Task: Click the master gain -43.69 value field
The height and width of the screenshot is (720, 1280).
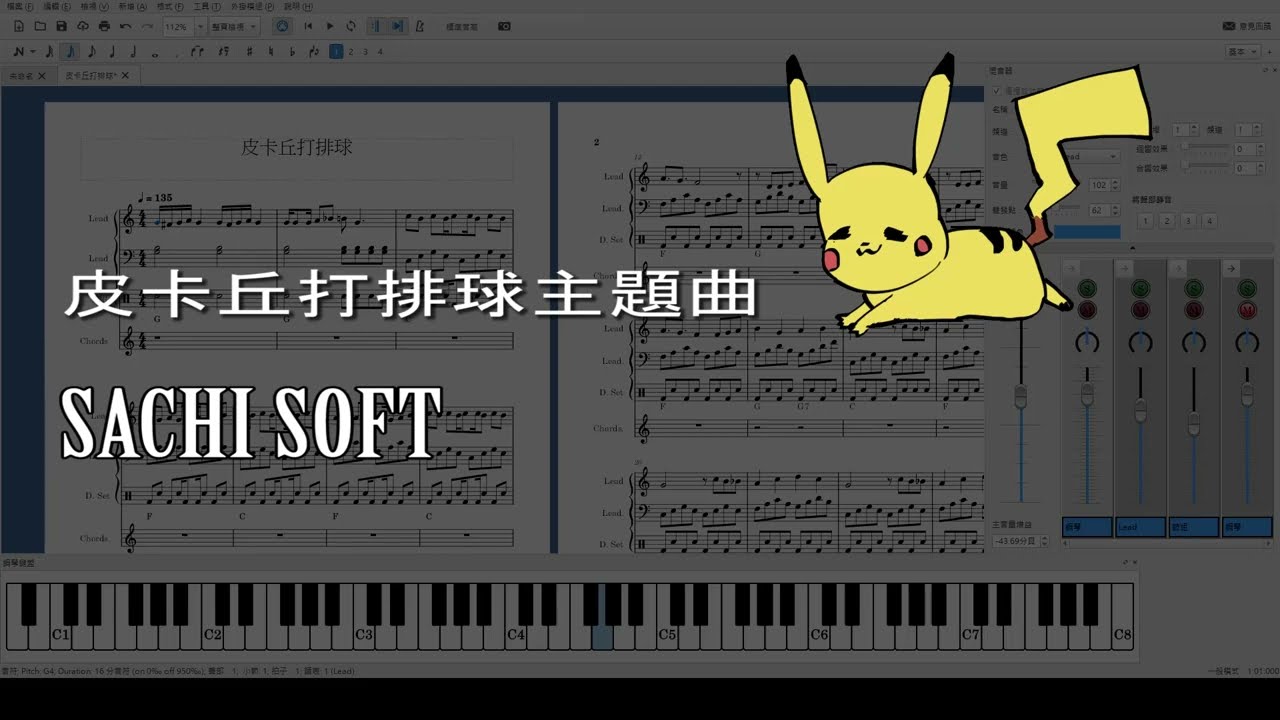Action: coord(1020,541)
